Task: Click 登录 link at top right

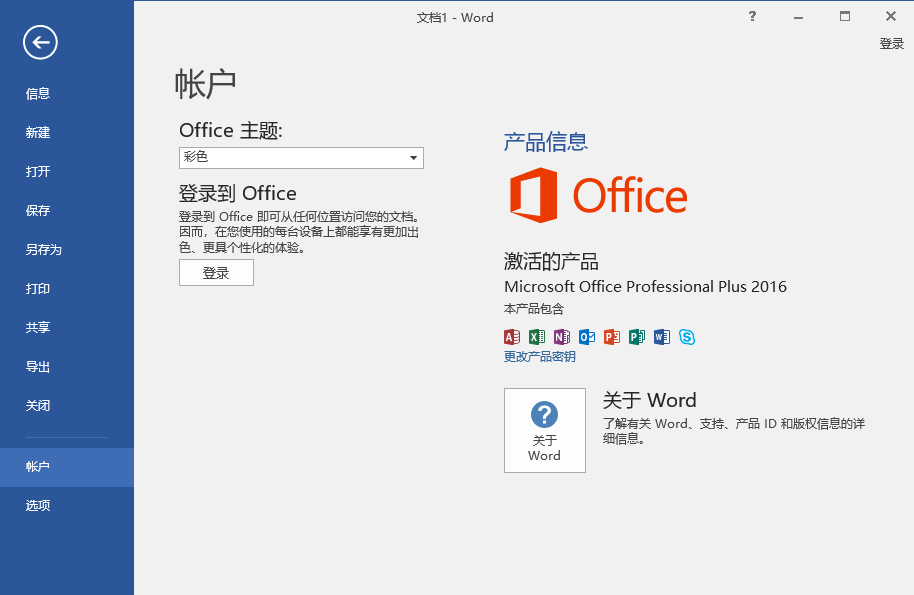Action: click(891, 44)
